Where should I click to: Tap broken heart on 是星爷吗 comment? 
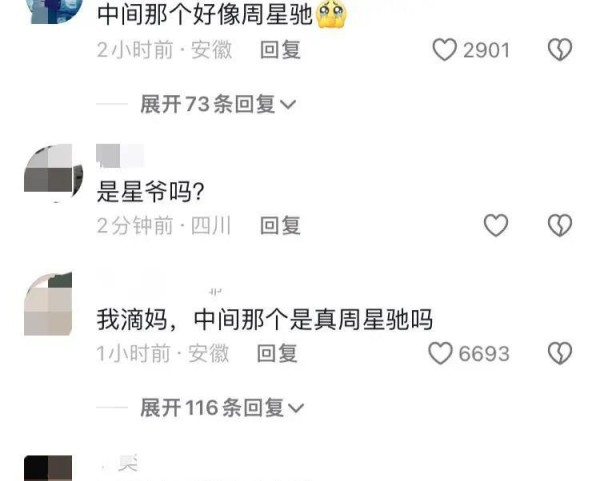560,225
